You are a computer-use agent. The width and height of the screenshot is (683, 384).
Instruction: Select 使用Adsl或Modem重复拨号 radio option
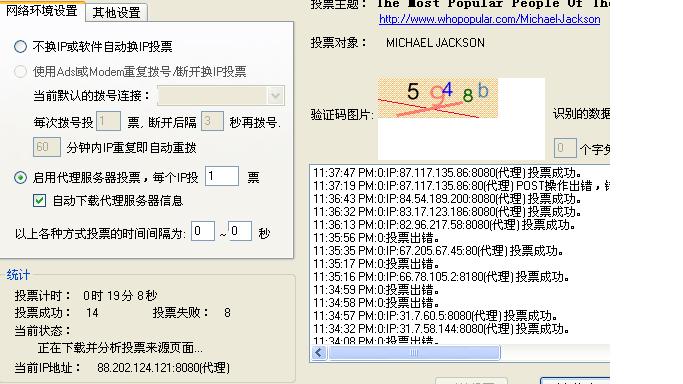pyautogui.click(x=20, y=71)
